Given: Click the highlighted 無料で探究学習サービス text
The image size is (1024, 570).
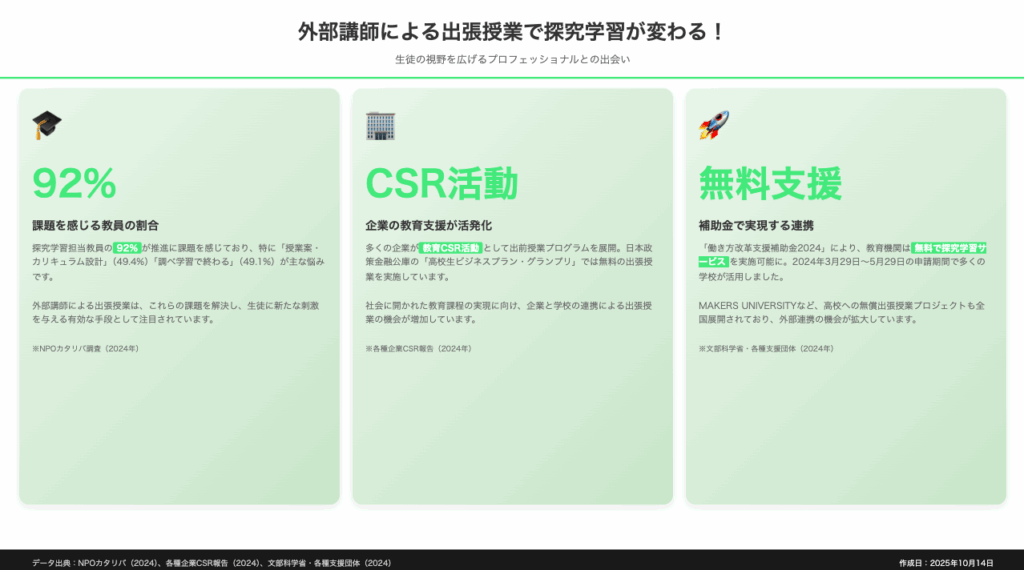Looking at the screenshot, I should (x=948, y=247).
